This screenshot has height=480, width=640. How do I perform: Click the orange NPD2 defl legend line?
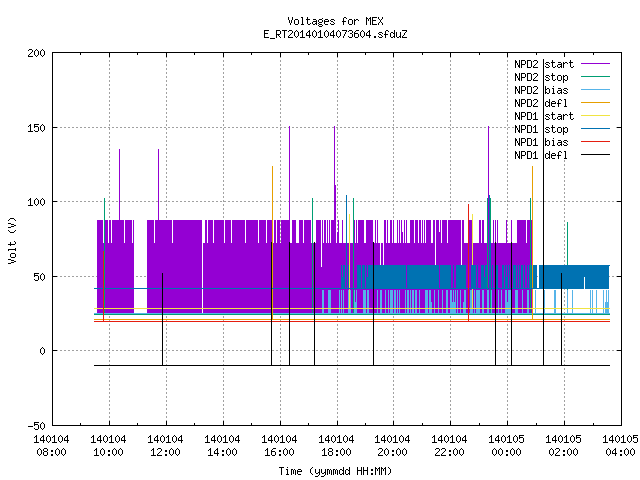point(596,102)
